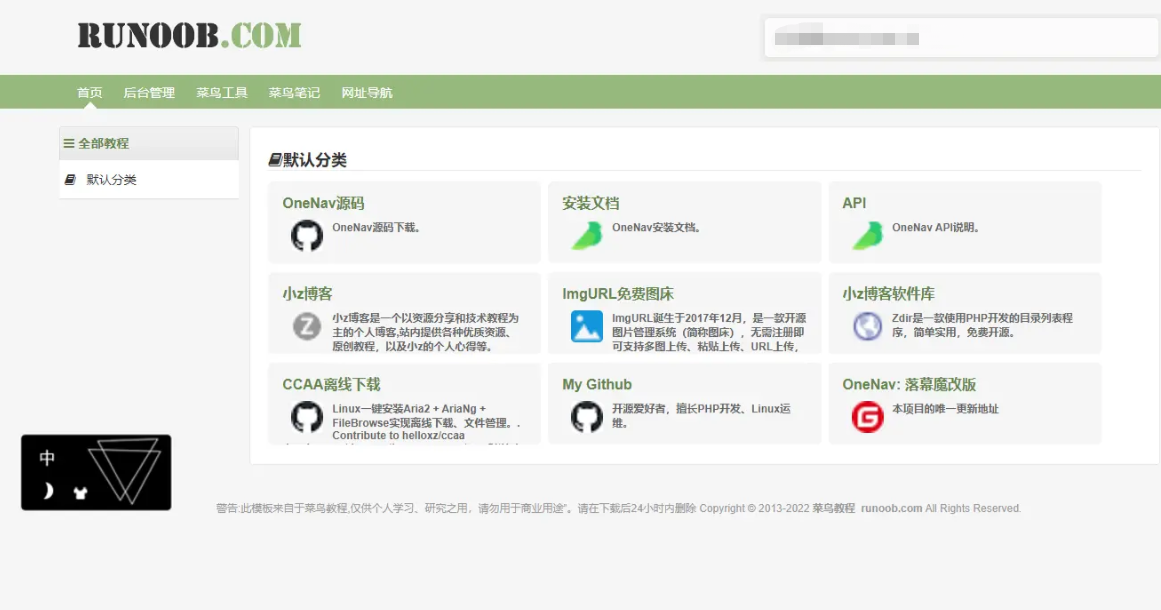This screenshot has height=610, width=1161.
Task: Open 菜鸟工具 in the navigation bar
Action: 221,93
